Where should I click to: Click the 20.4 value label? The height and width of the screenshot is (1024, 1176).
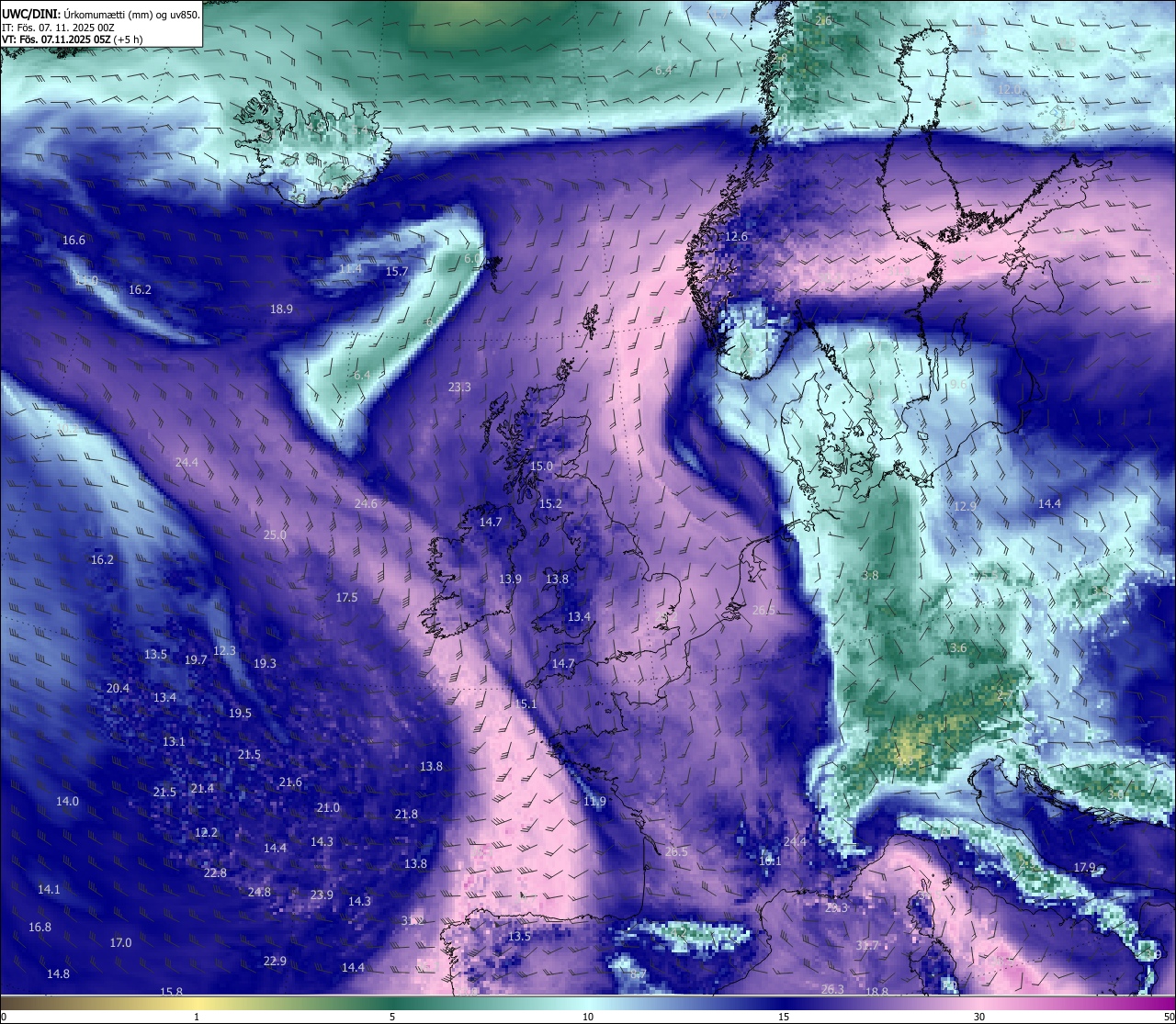click(118, 689)
